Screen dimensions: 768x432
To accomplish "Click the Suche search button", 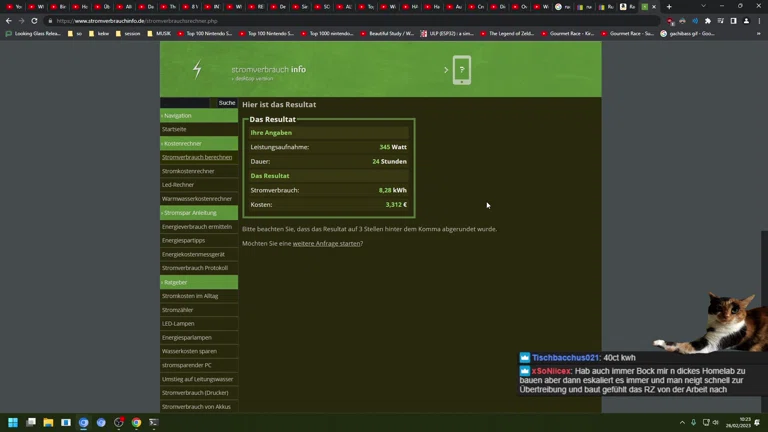I will [227, 103].
